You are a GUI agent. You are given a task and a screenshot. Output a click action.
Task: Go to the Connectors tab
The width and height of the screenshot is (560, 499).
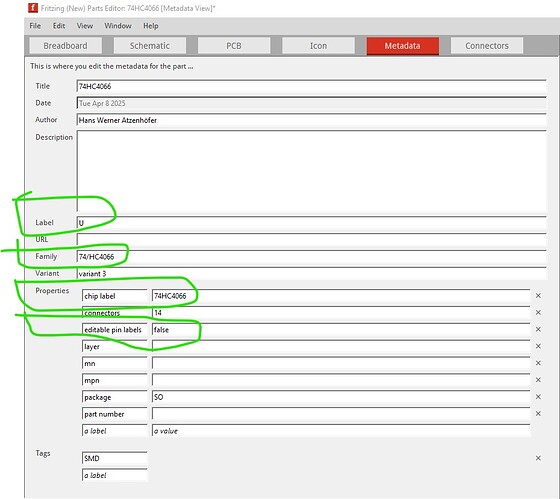487,46
